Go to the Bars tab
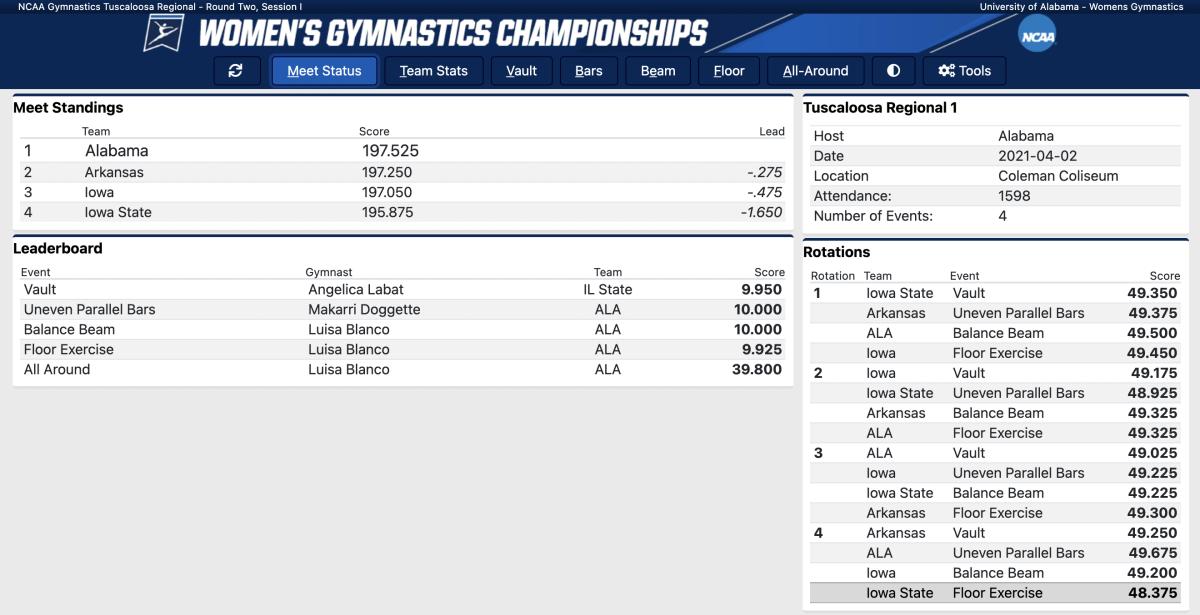 click(588, 71)
